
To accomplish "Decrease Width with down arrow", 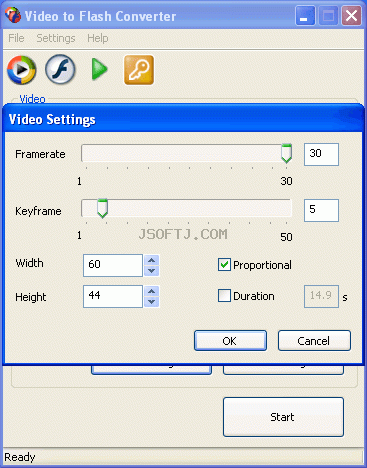I will (x=152, y=271).
